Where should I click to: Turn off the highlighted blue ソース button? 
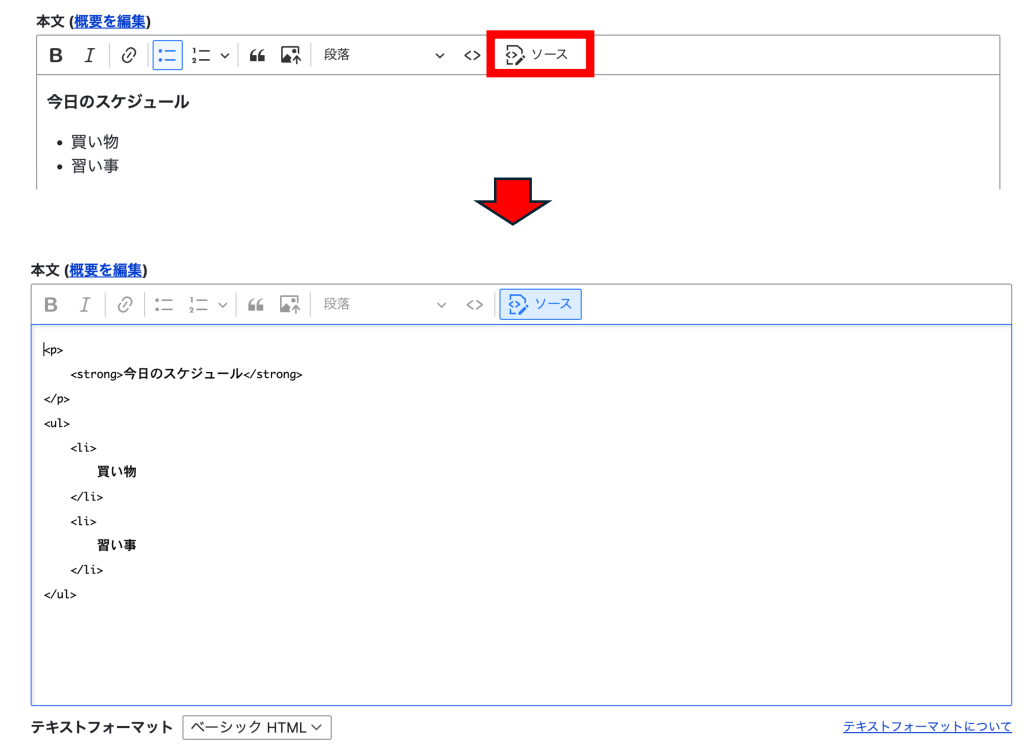point(540,304)
